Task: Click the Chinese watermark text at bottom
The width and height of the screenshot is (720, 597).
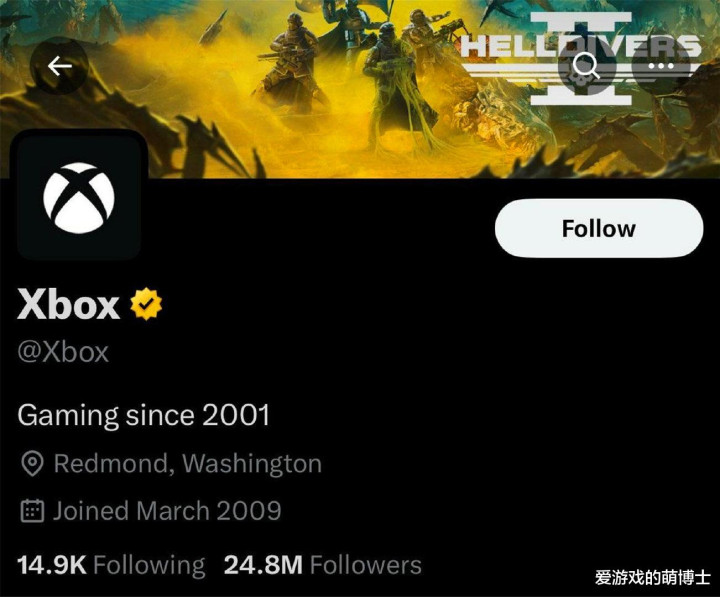Action: point(653,577)
